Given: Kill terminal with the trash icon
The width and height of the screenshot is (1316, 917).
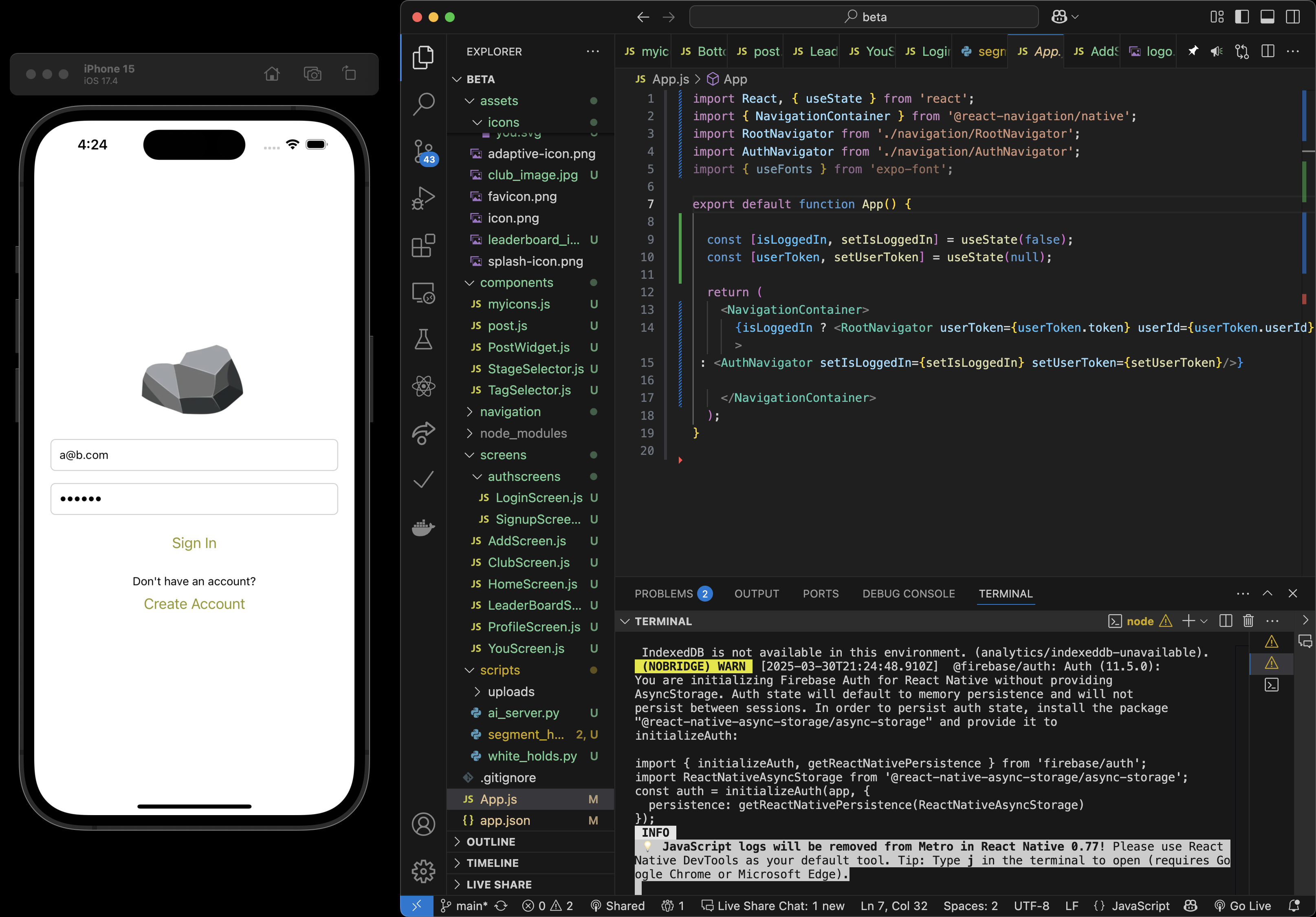Looking at the screenshot, I should click(1248, 621).
